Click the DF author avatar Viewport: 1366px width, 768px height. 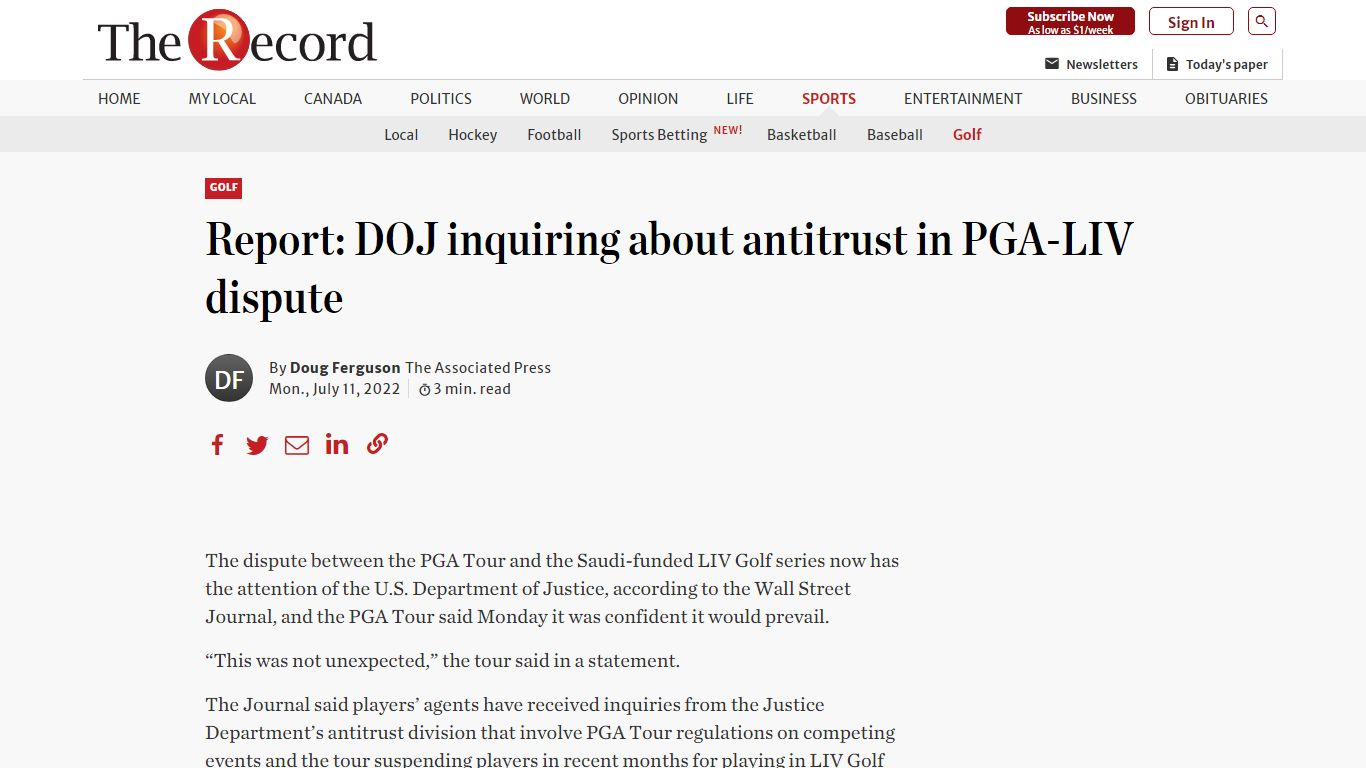point(229,378)
